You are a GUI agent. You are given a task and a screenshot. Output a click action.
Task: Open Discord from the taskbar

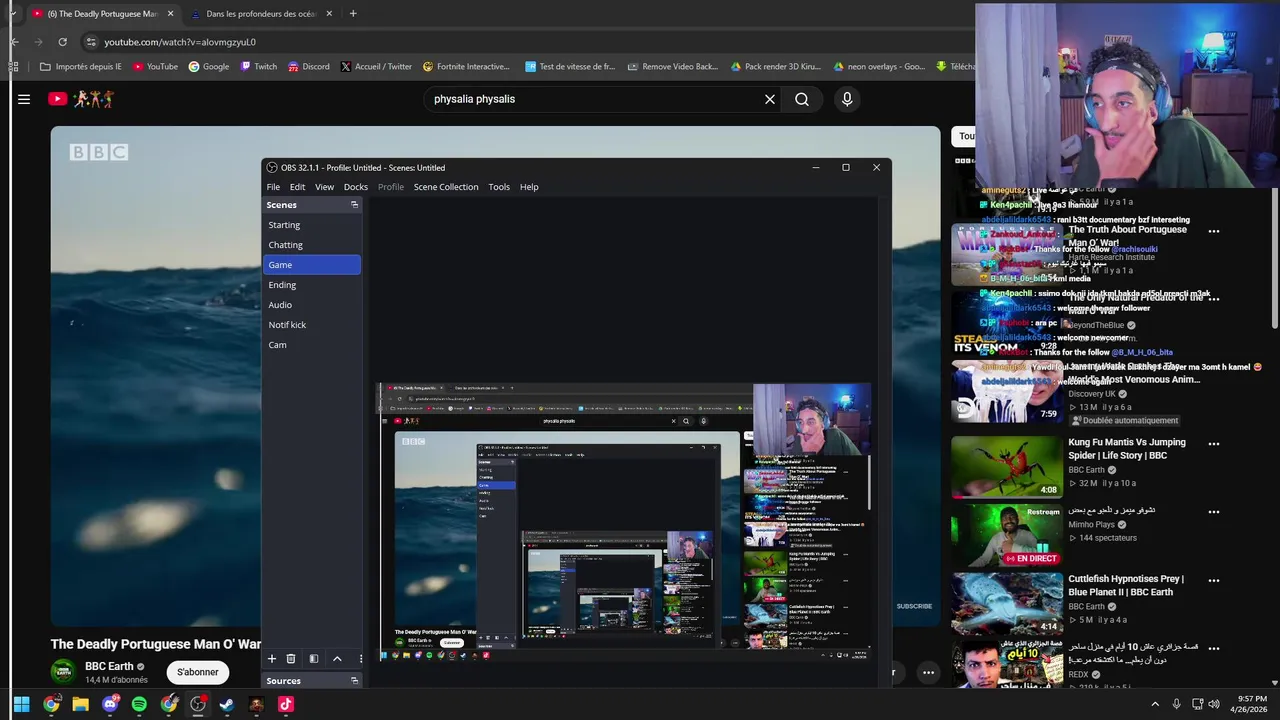(110, 704)
